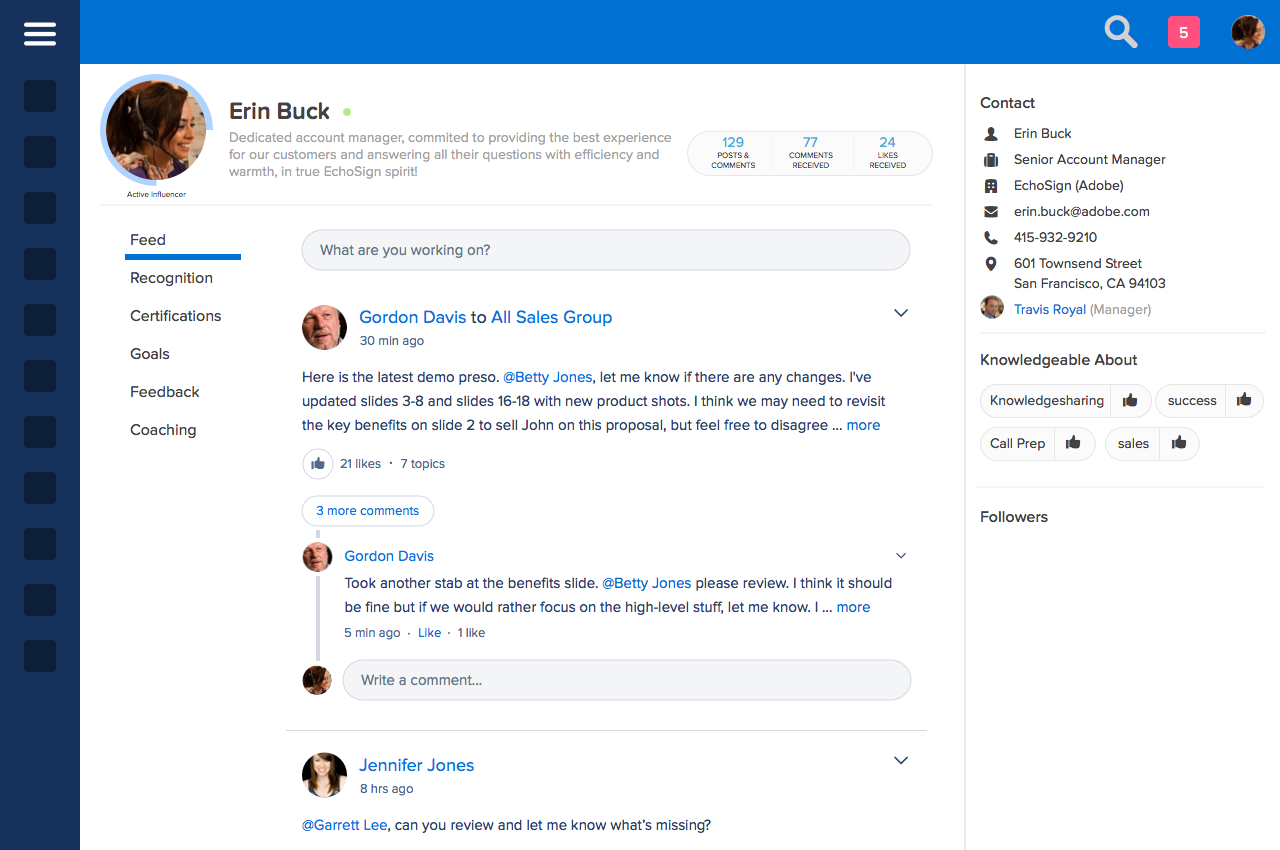Click the @Garrett Lee mention
This screenshot has height=850, width=1280.
point(346,825)
